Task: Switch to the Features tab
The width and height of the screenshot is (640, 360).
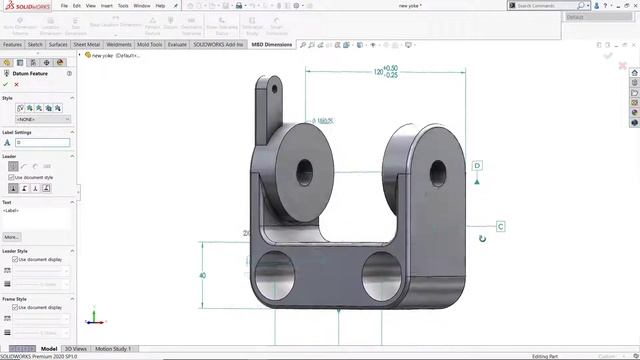Action: (12, 44)
